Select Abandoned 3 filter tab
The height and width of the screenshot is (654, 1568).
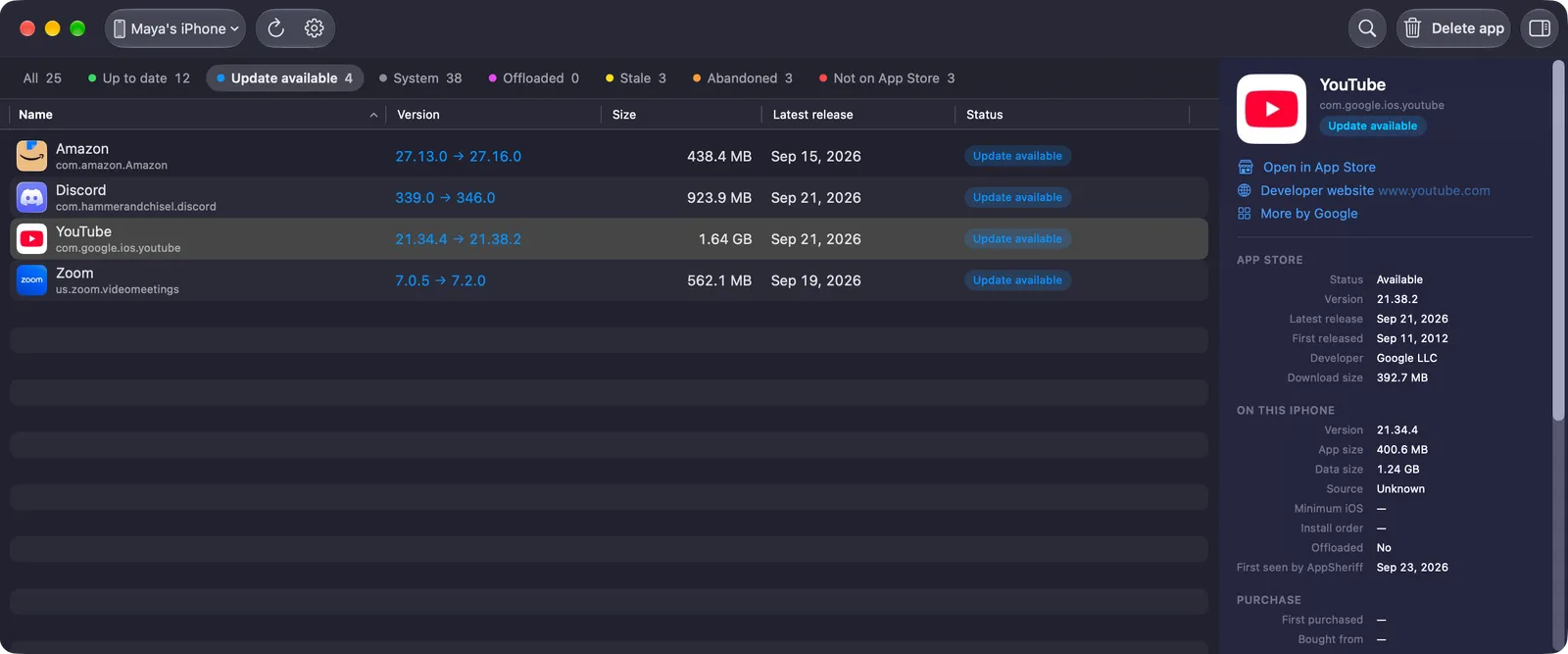743,78
